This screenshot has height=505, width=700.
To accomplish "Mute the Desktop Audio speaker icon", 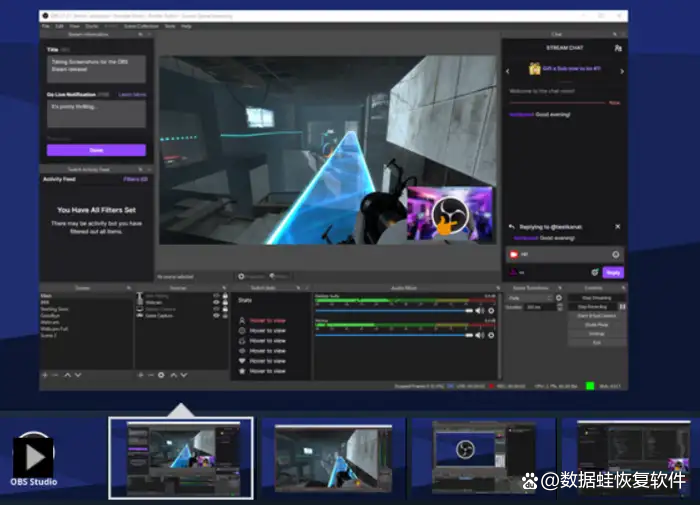I will tap(478, 310).
